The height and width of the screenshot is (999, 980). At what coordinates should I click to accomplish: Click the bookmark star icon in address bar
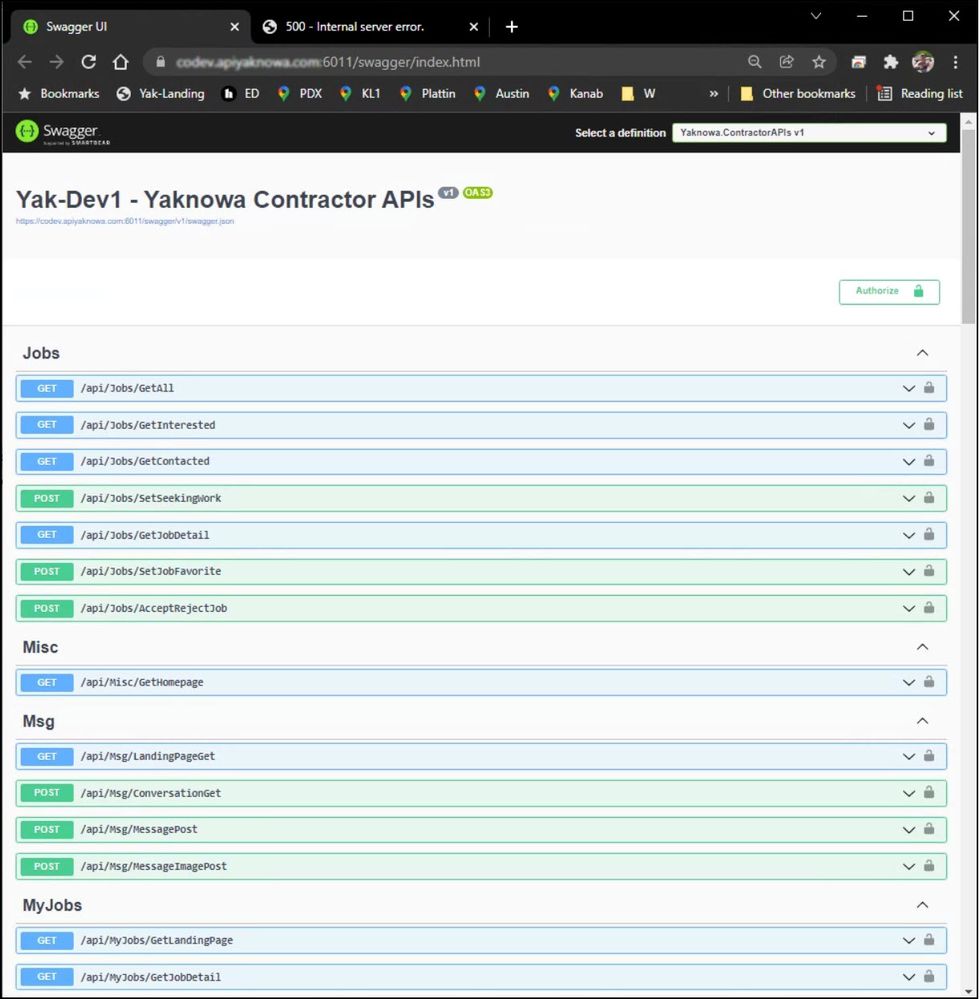[819, 62]
